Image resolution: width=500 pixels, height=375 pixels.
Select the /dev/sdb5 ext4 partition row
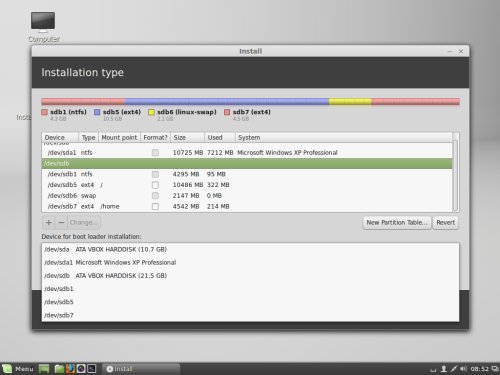pos(247,185)
